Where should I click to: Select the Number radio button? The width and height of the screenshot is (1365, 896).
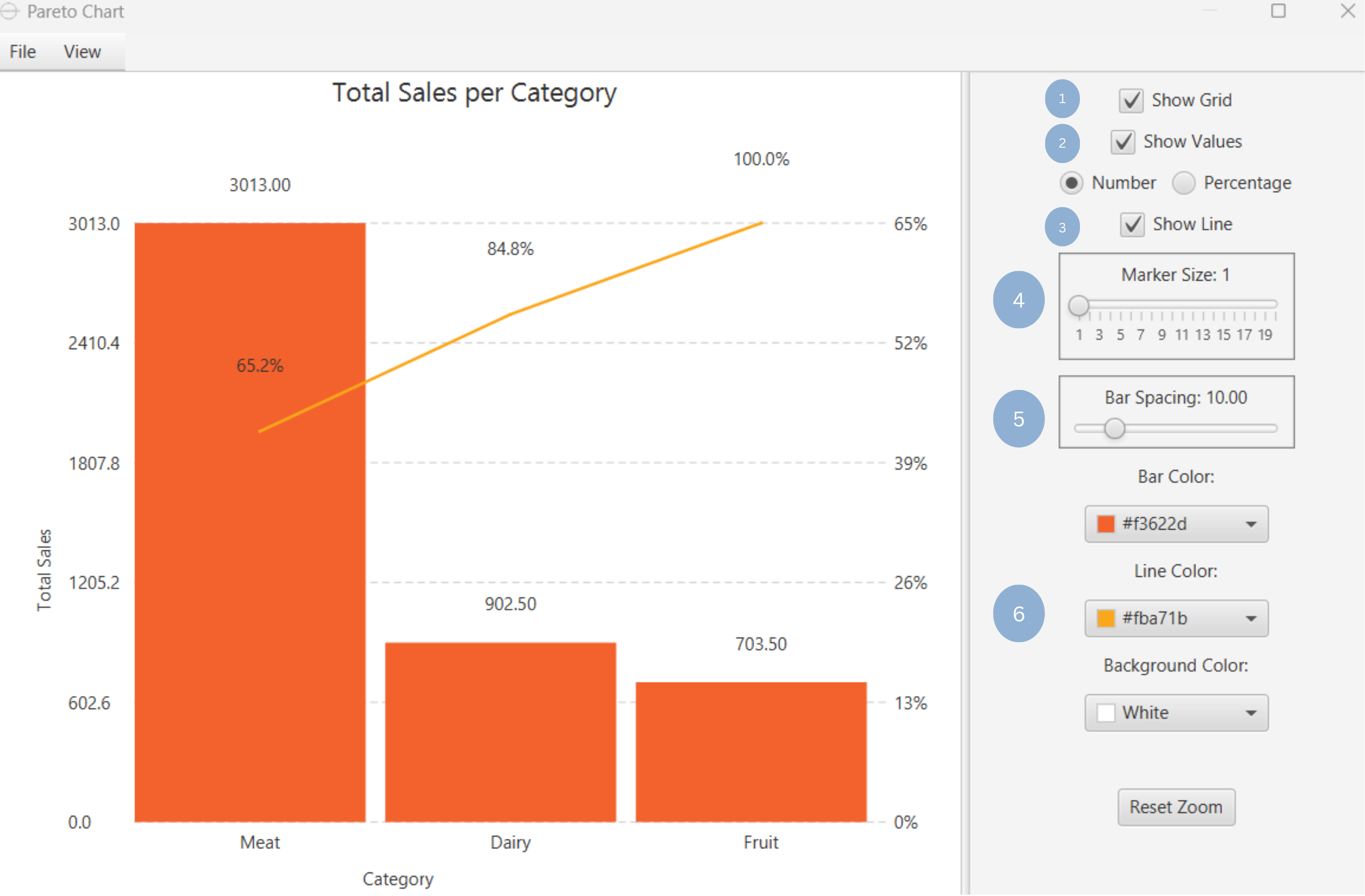point(1071,183)
